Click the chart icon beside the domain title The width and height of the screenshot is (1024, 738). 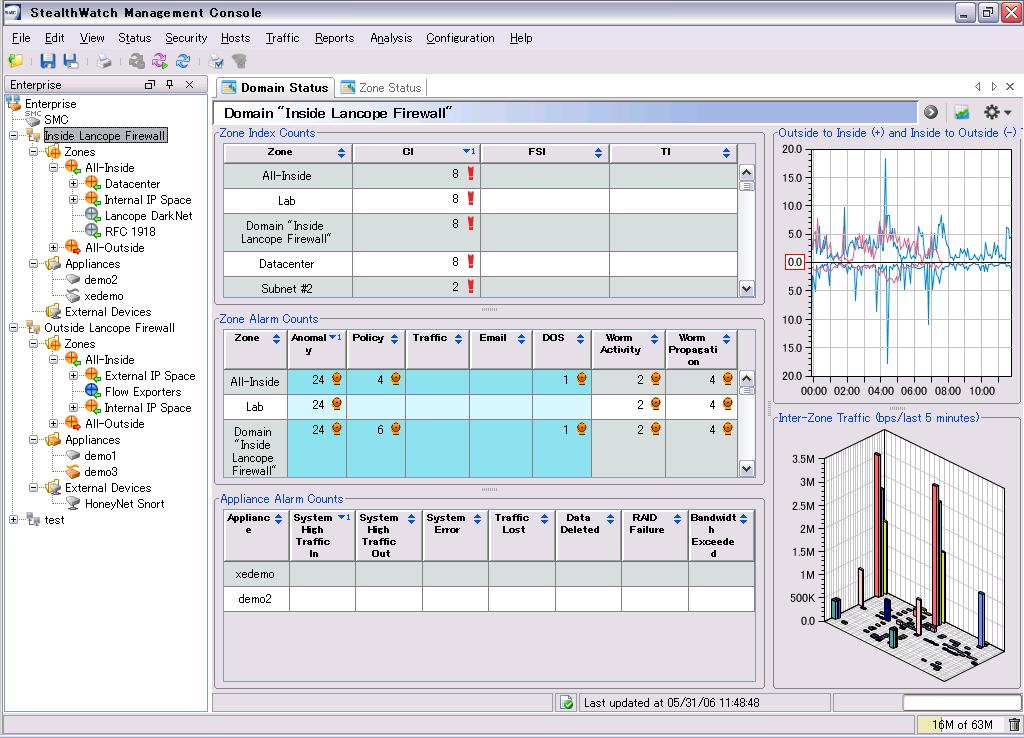(961, 113)
